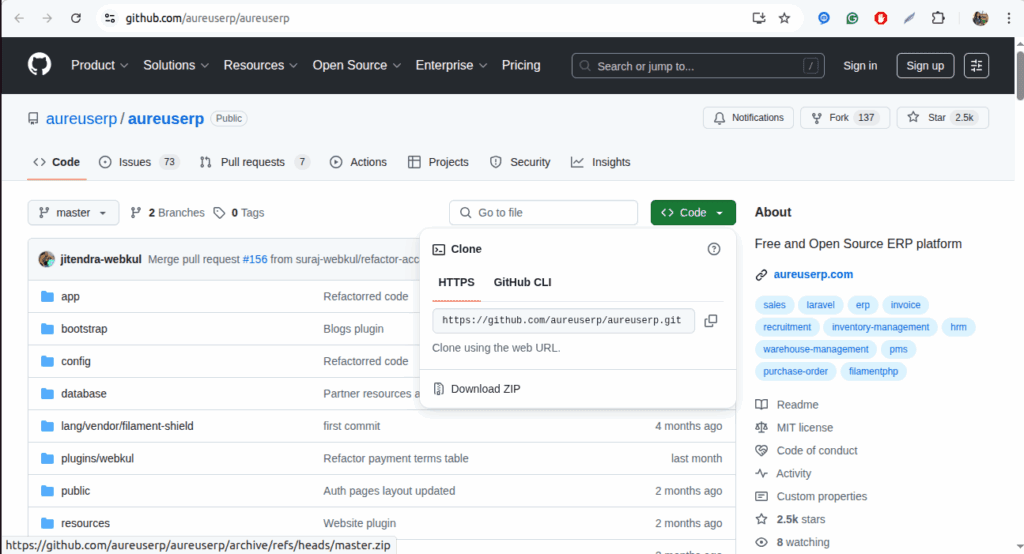
Task: Copy the HTTPS clone URL to clipboard
Action: pos(711,321)
